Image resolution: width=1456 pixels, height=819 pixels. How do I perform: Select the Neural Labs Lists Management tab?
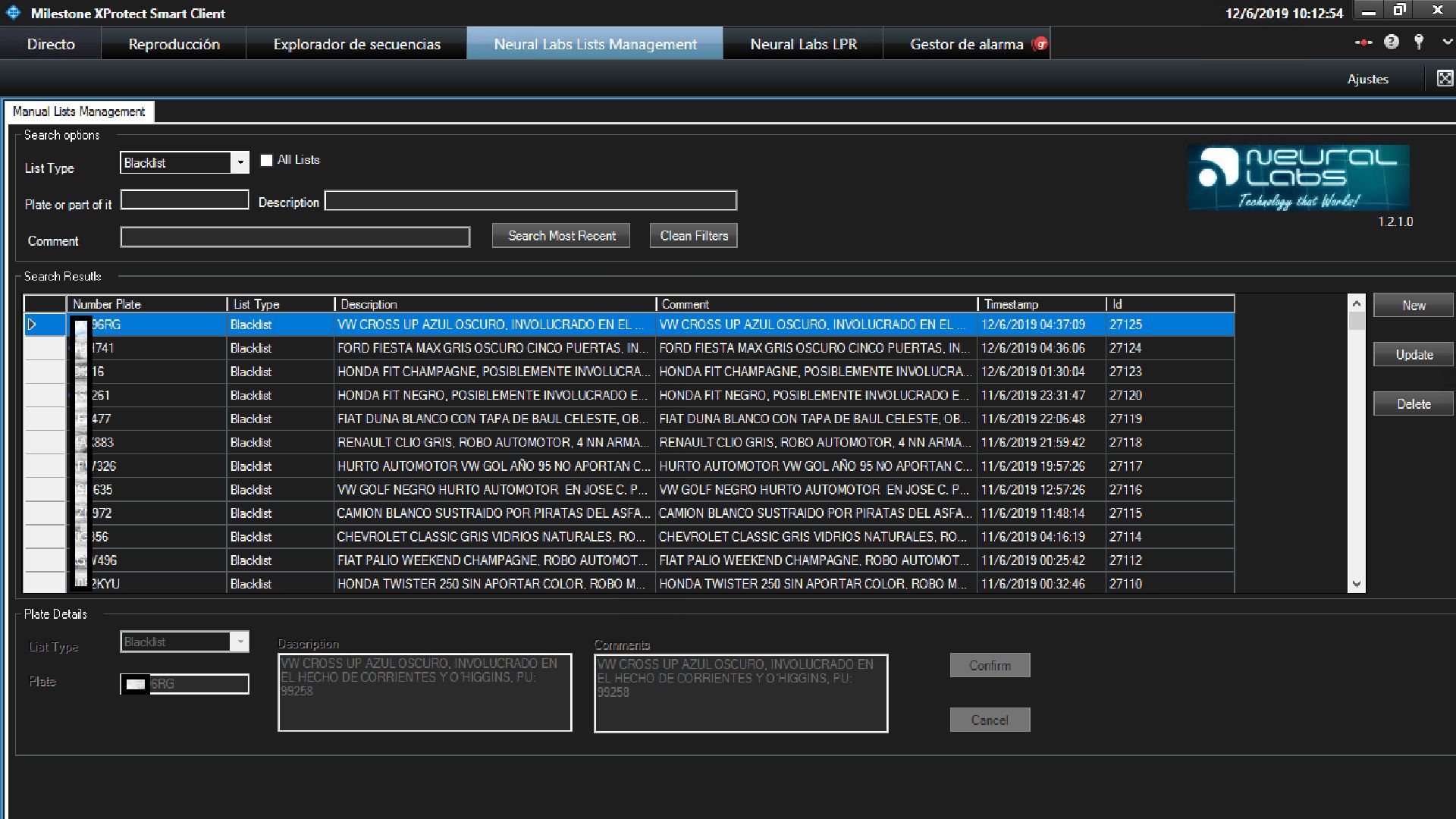coord(595,44)
